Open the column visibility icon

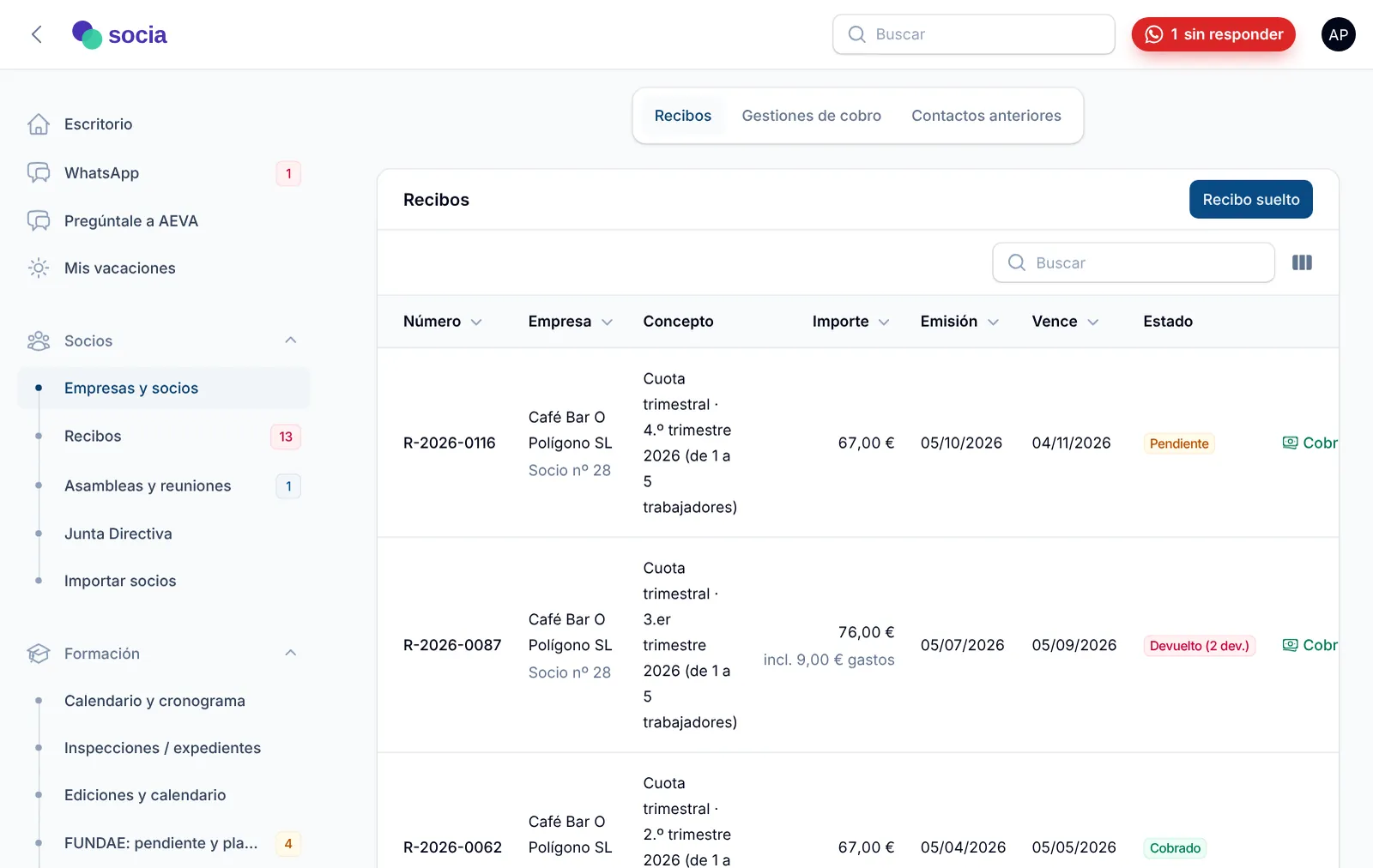tap(1302, 262)
